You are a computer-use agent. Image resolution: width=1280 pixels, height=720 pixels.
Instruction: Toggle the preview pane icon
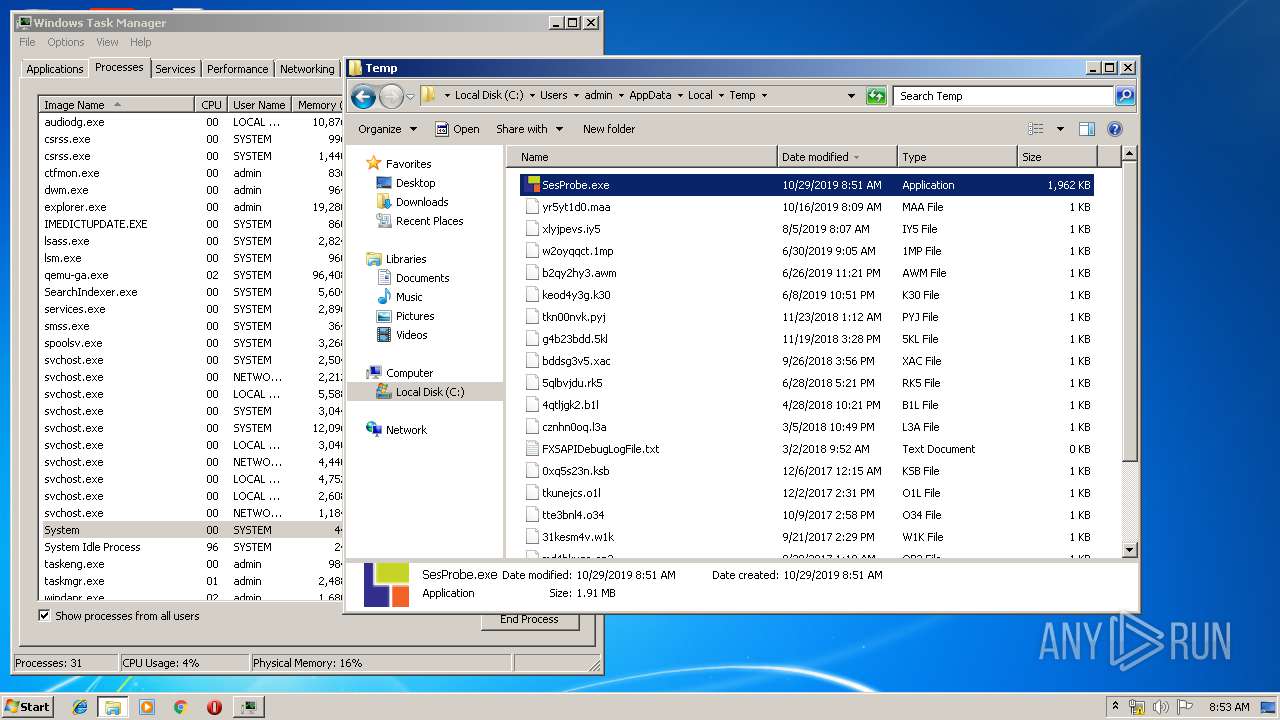[1087, 129]
